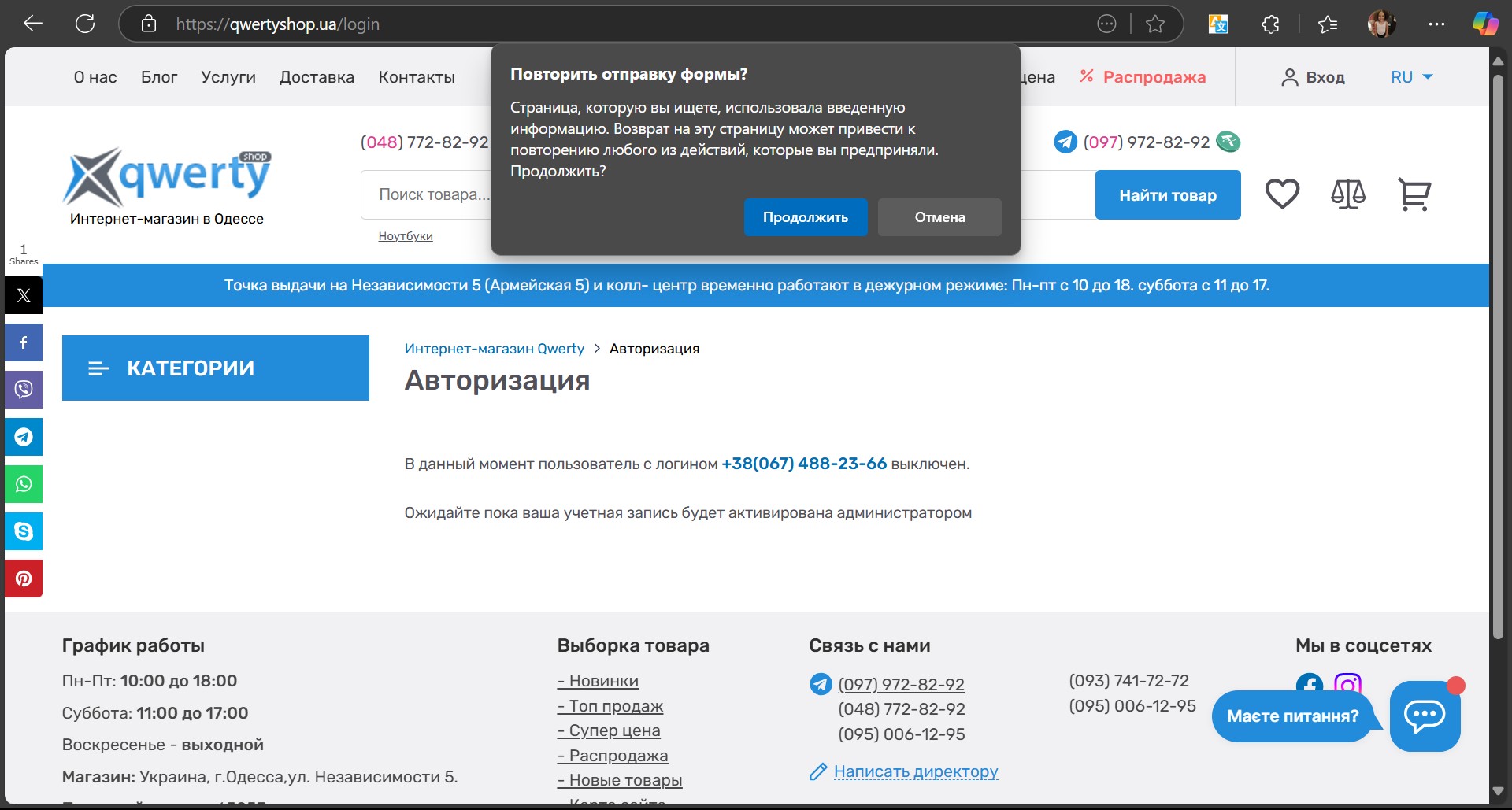
Task: Refresh the page in browser
Action: click(x=85, y=24)
